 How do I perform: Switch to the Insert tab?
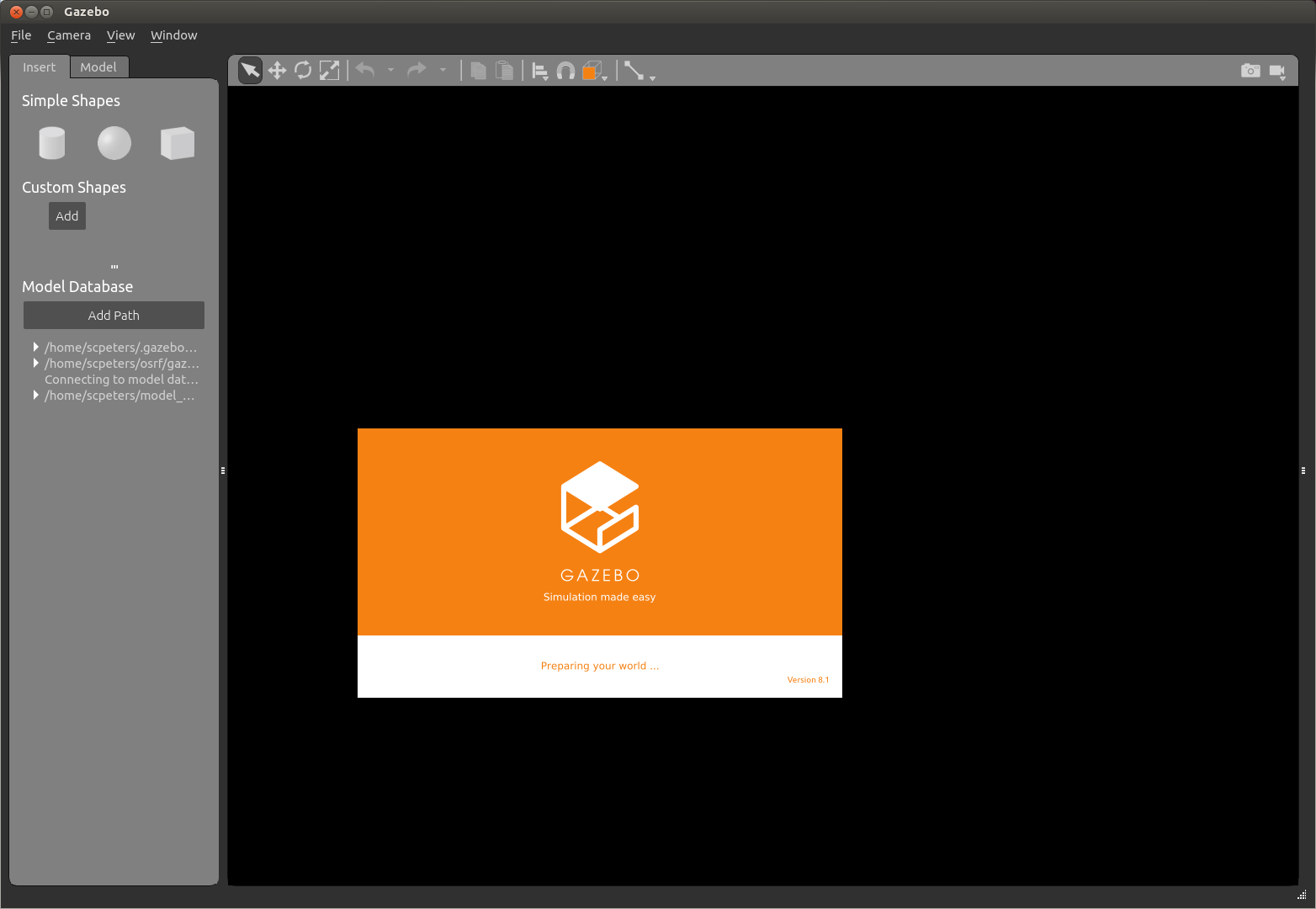click(39, 67)
